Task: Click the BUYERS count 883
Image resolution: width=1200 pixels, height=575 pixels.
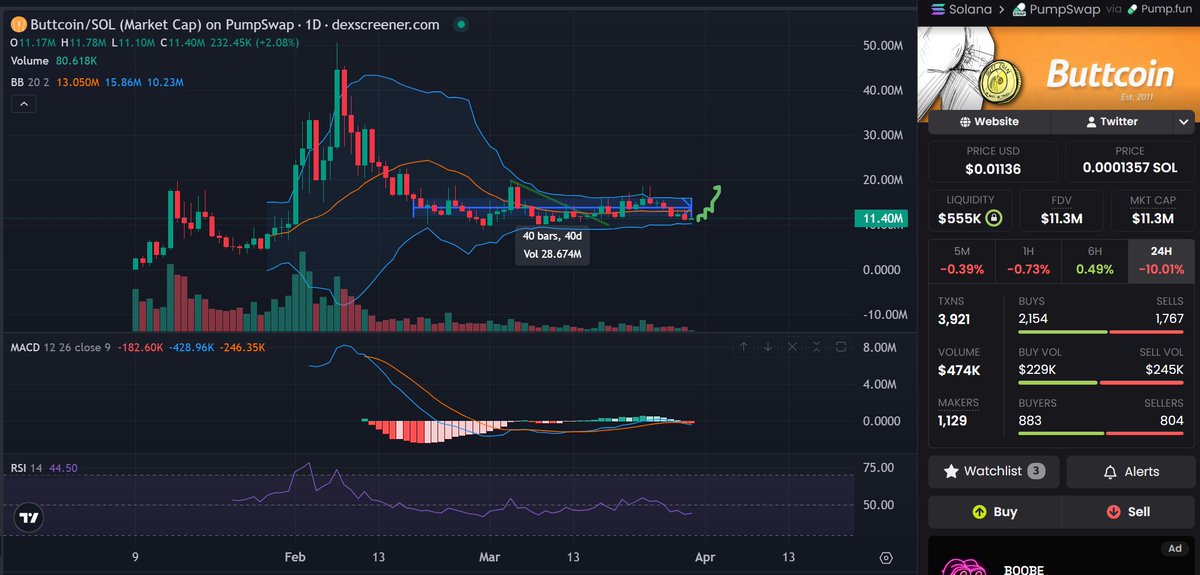Action: pyautogui.click(x=1030, y=420)
